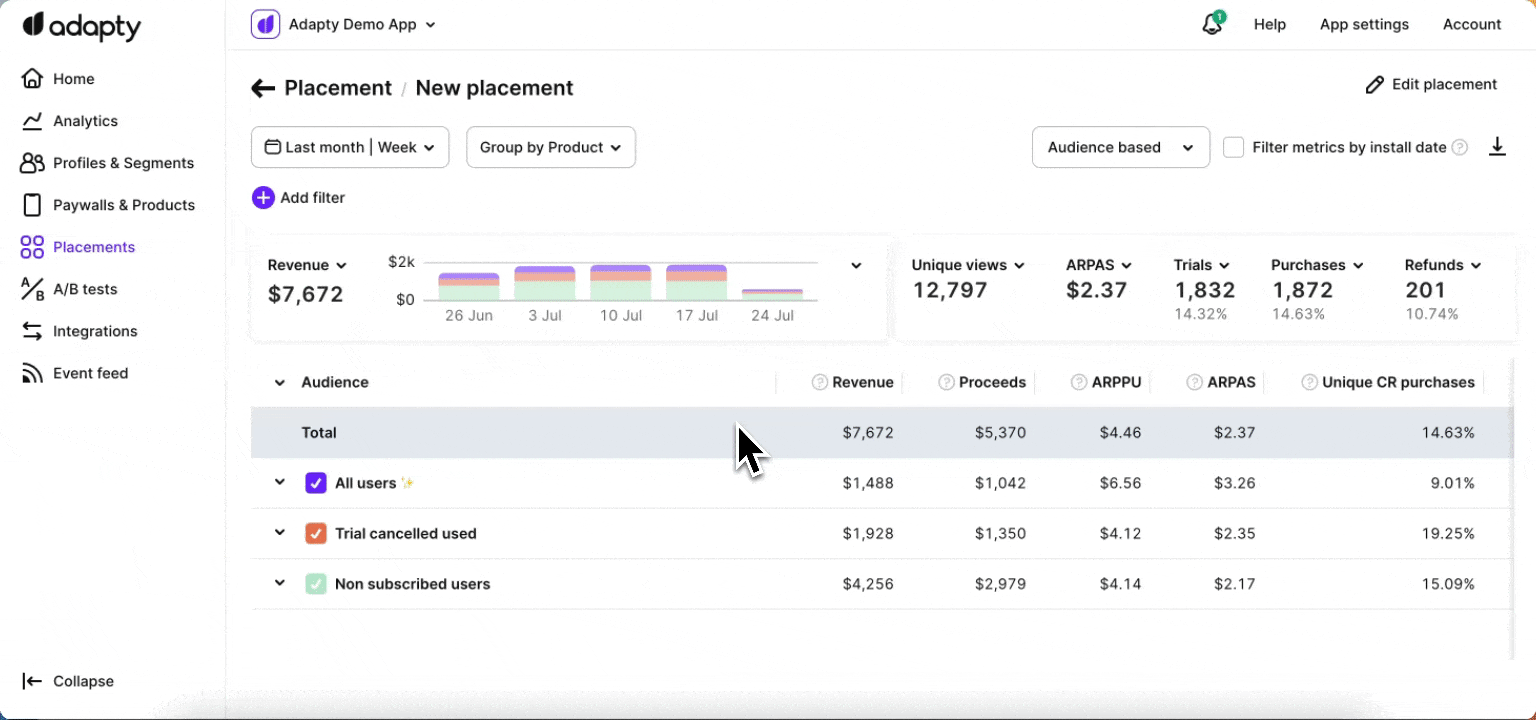Click the notification bell icon

click(x=1212, y=25)
